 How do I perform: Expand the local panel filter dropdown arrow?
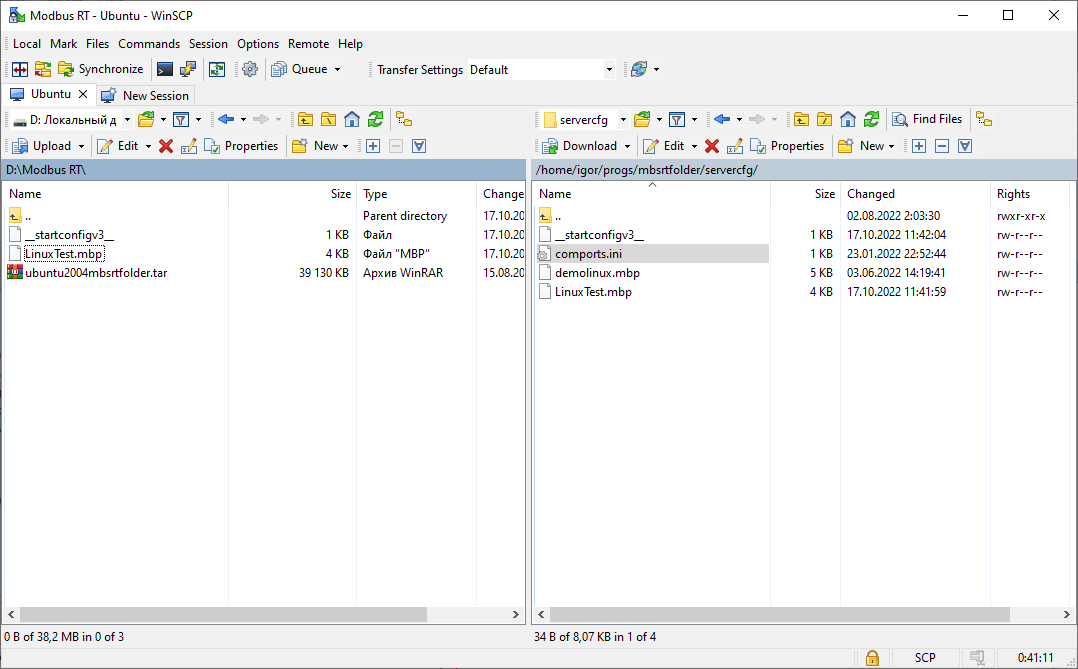tap(199, 120)
